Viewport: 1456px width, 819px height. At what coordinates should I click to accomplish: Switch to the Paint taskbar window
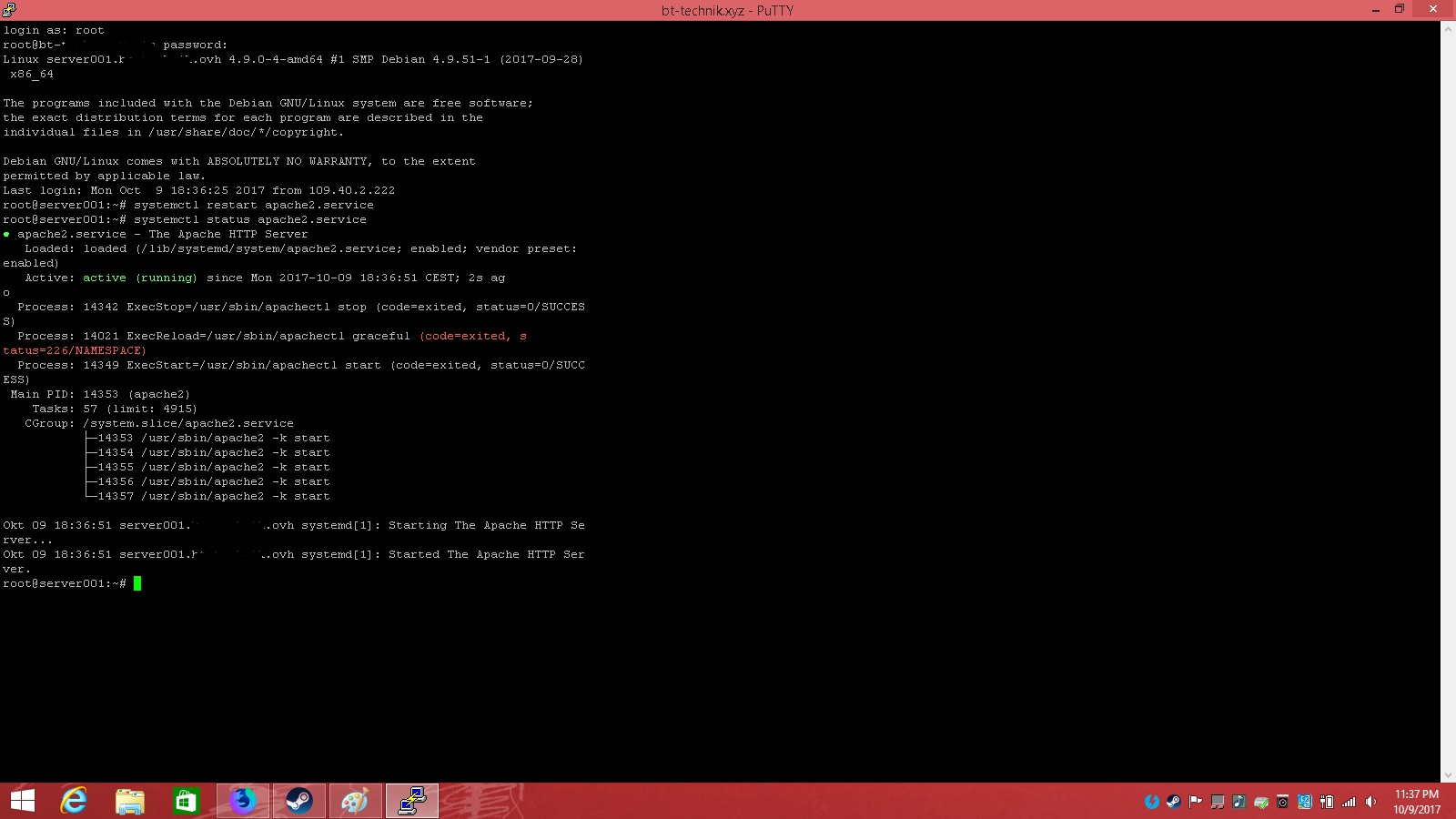point(355,801)
